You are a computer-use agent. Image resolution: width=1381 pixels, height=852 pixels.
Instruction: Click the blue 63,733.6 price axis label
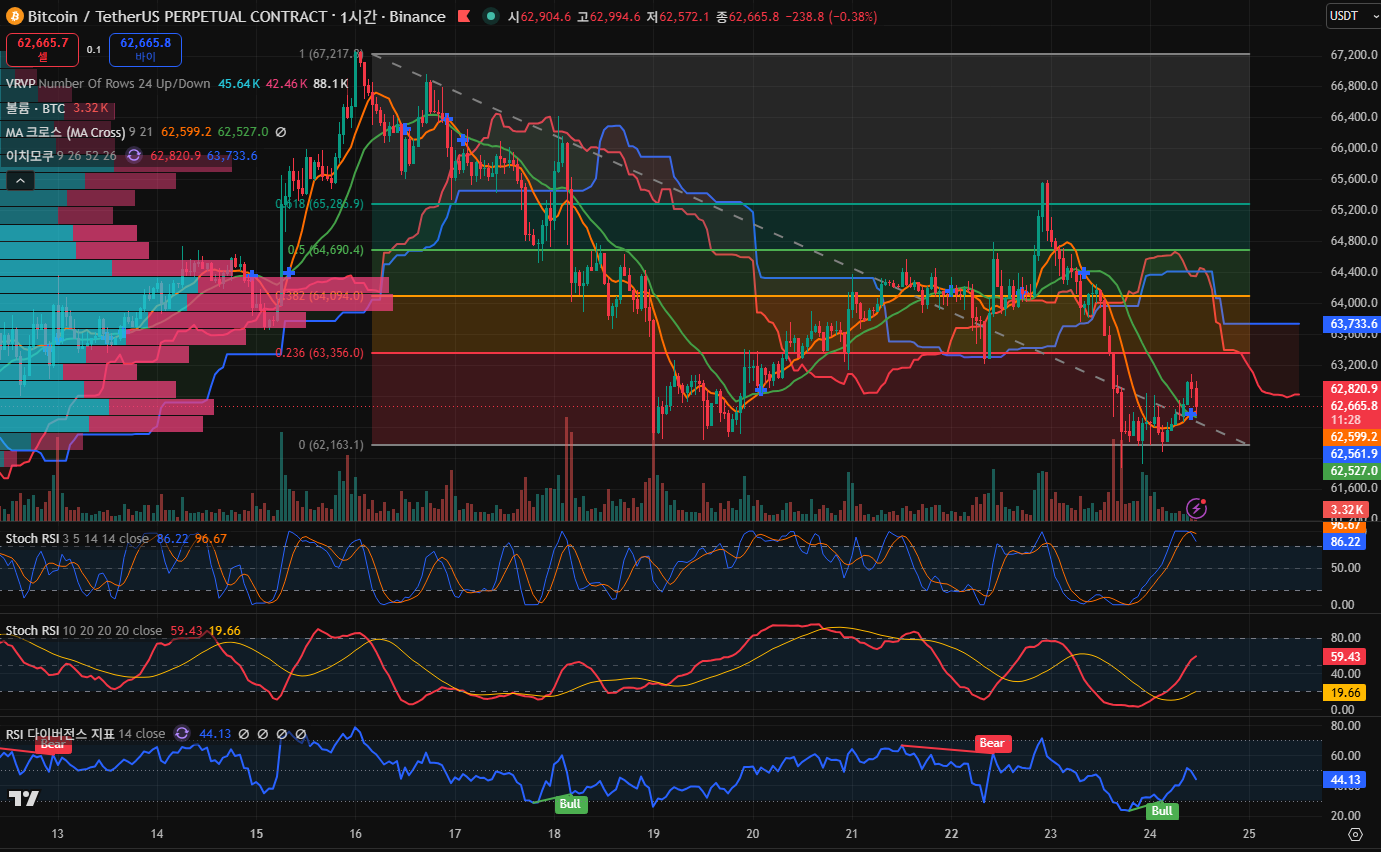1353,324
